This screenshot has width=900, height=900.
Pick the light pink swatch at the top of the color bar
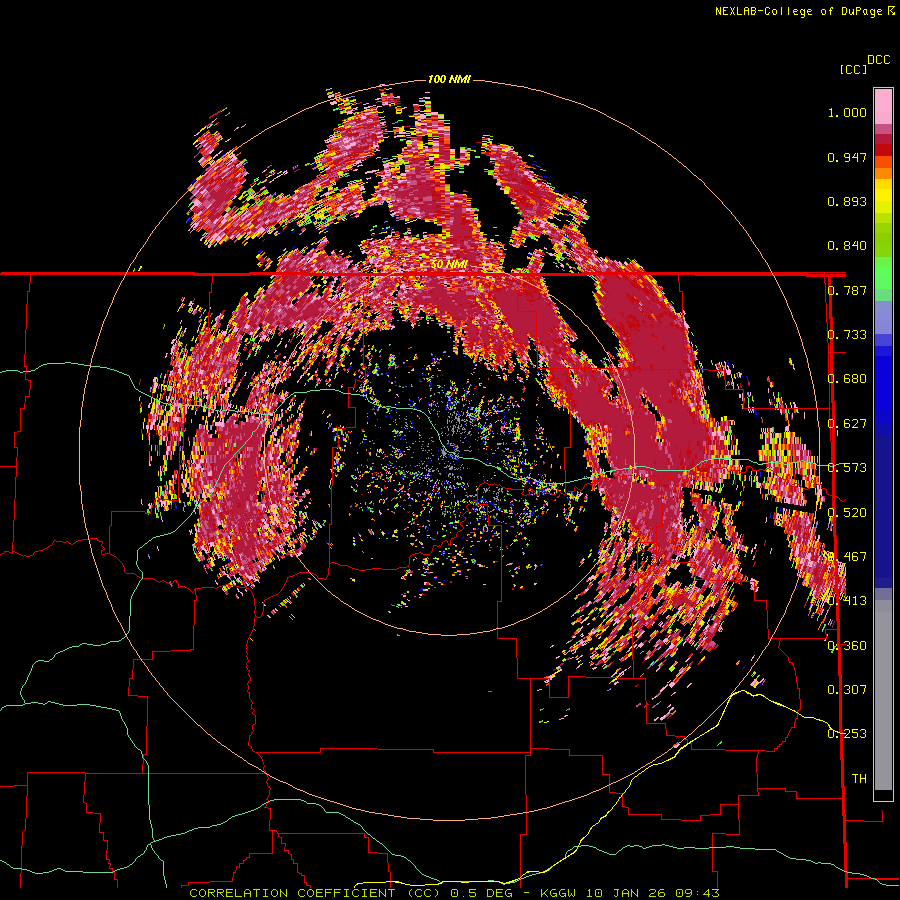pos(883,106)
